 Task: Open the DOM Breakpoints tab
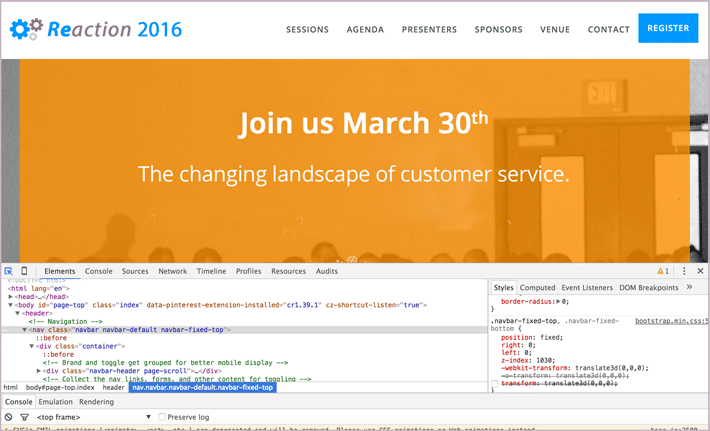(x=649, y=287)
